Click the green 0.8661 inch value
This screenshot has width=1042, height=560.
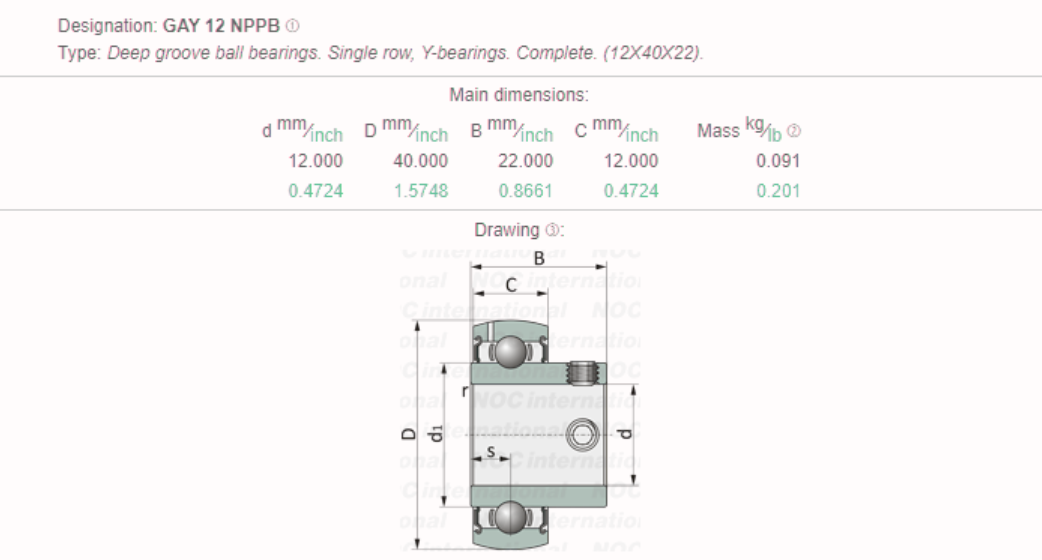tap(527, 190)
